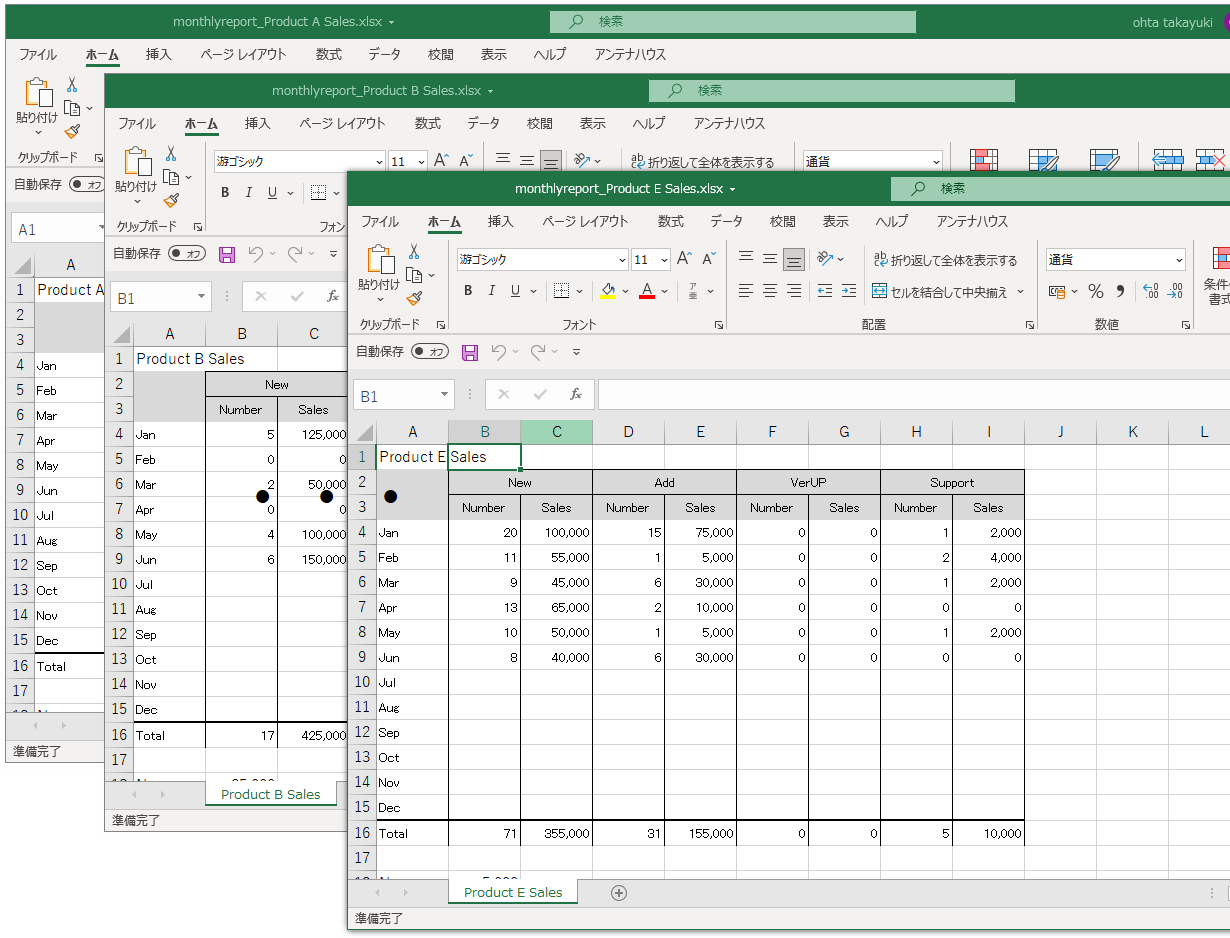Viewport: 1230px width, 938px height.
Task: Toggle Italic in Product E window
Action: (x=491, y=291)
